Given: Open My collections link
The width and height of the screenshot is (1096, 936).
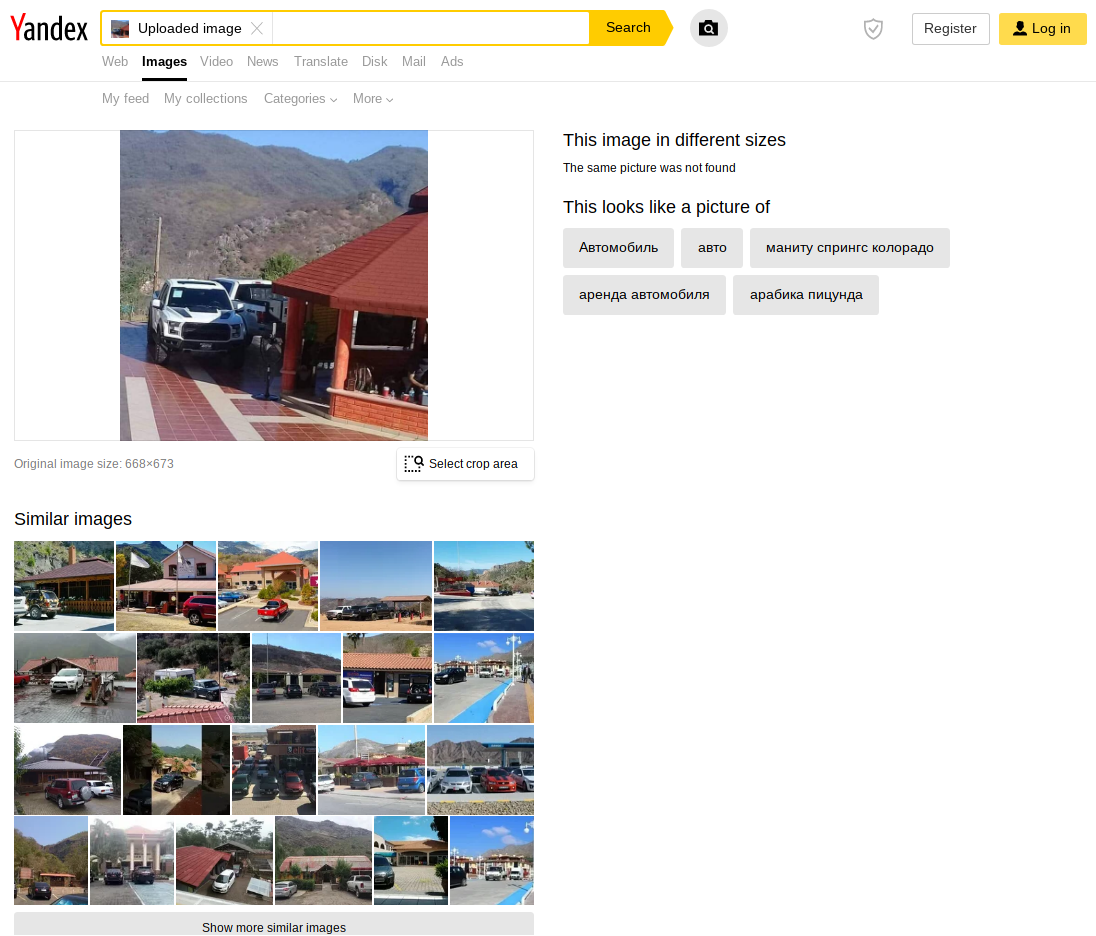Looking at the screenshot, I should pos(206,99).
